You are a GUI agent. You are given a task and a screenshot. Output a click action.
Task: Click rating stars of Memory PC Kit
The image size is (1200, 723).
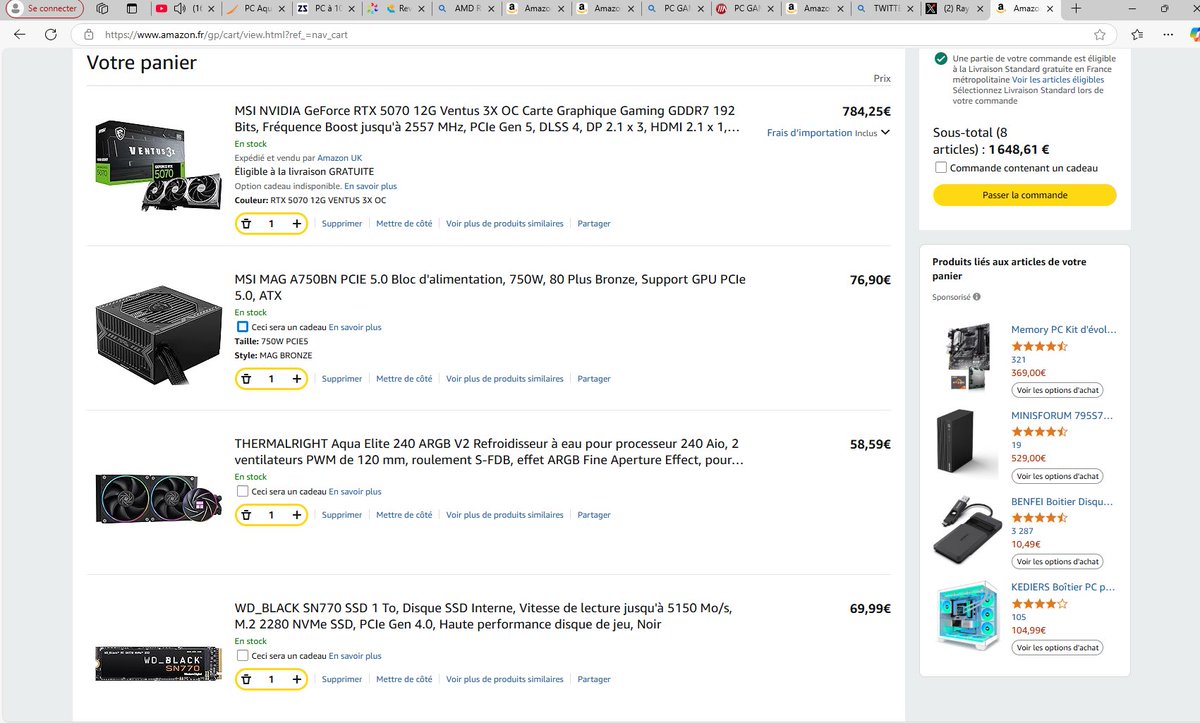1040,346
